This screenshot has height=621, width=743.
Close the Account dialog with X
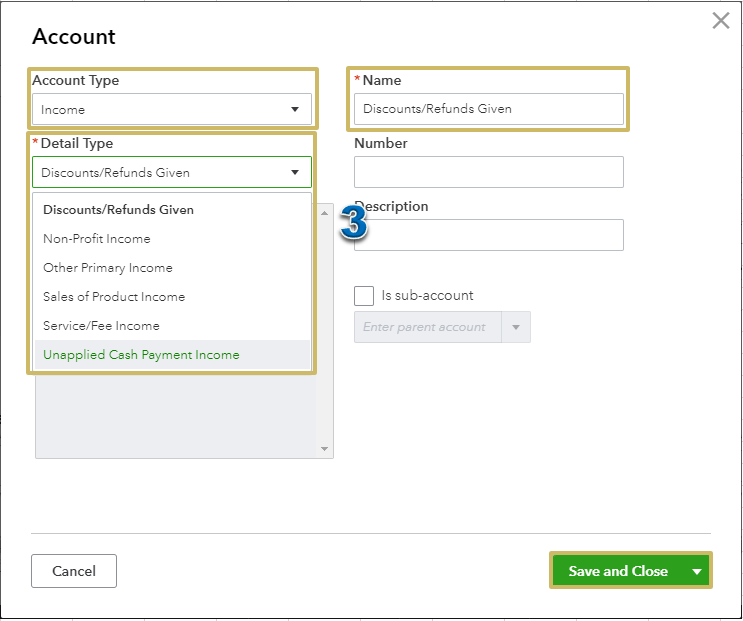pyautogui.click(x=720, y=20)
